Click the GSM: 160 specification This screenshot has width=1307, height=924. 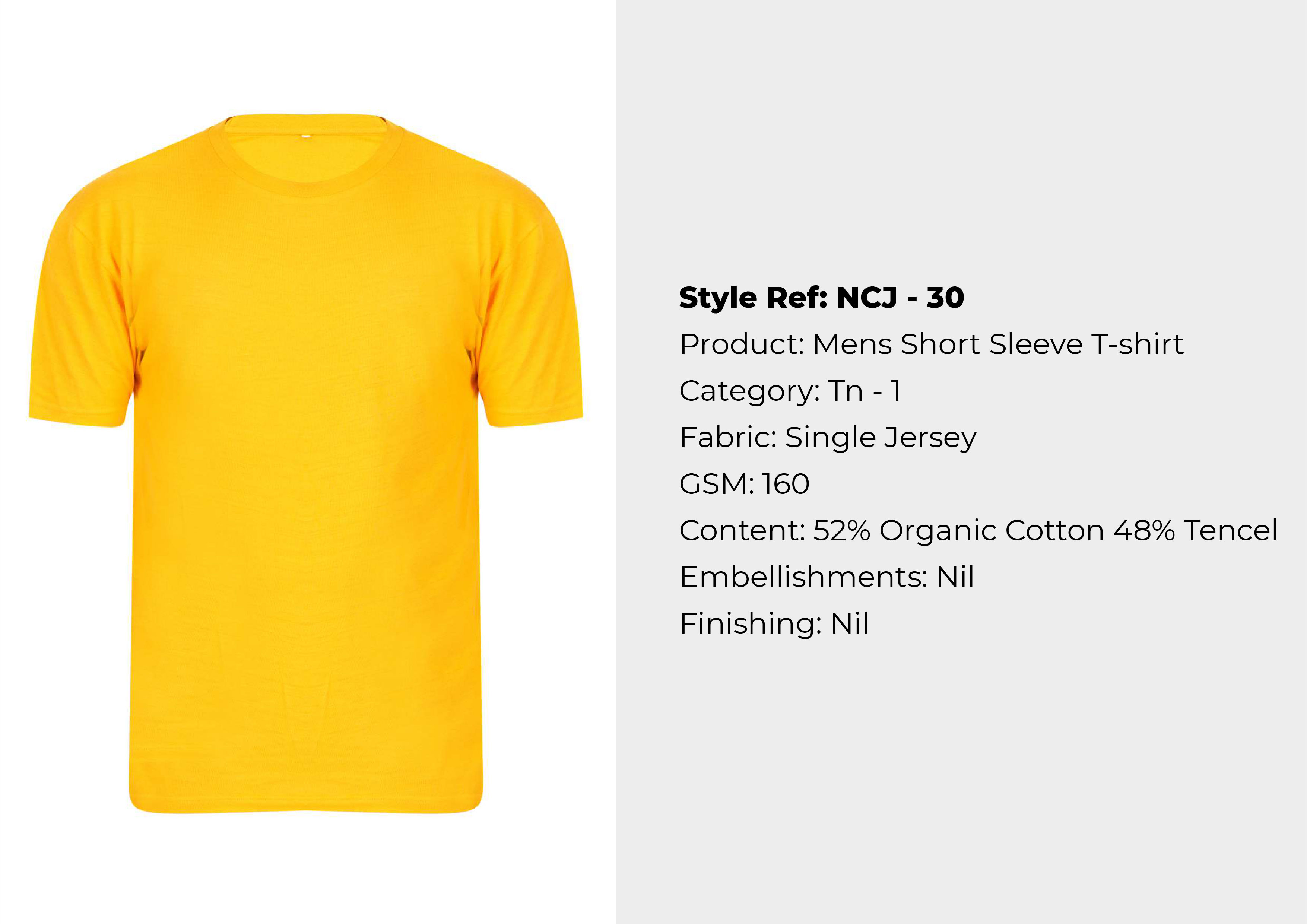tap(744, 484)
